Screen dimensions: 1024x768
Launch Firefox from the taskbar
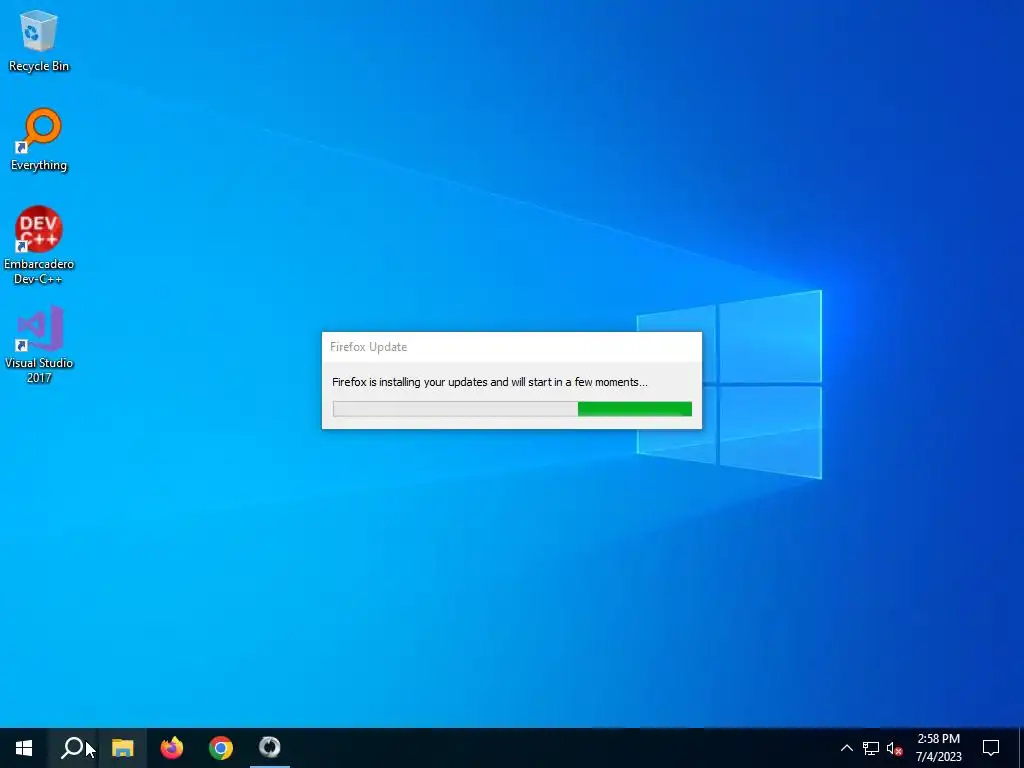pyautogui.click(x=172, y=748)
